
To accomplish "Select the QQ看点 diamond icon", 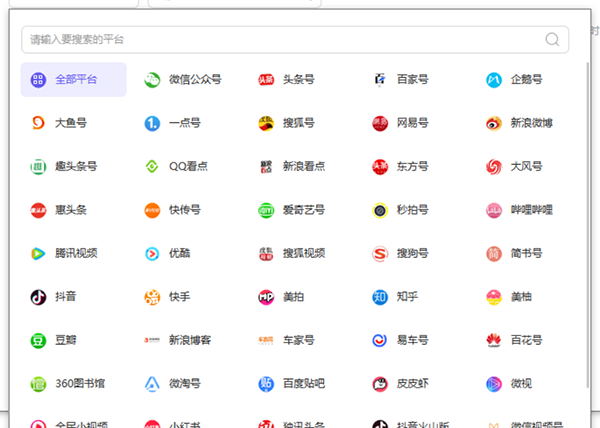I will coord(152,167).
